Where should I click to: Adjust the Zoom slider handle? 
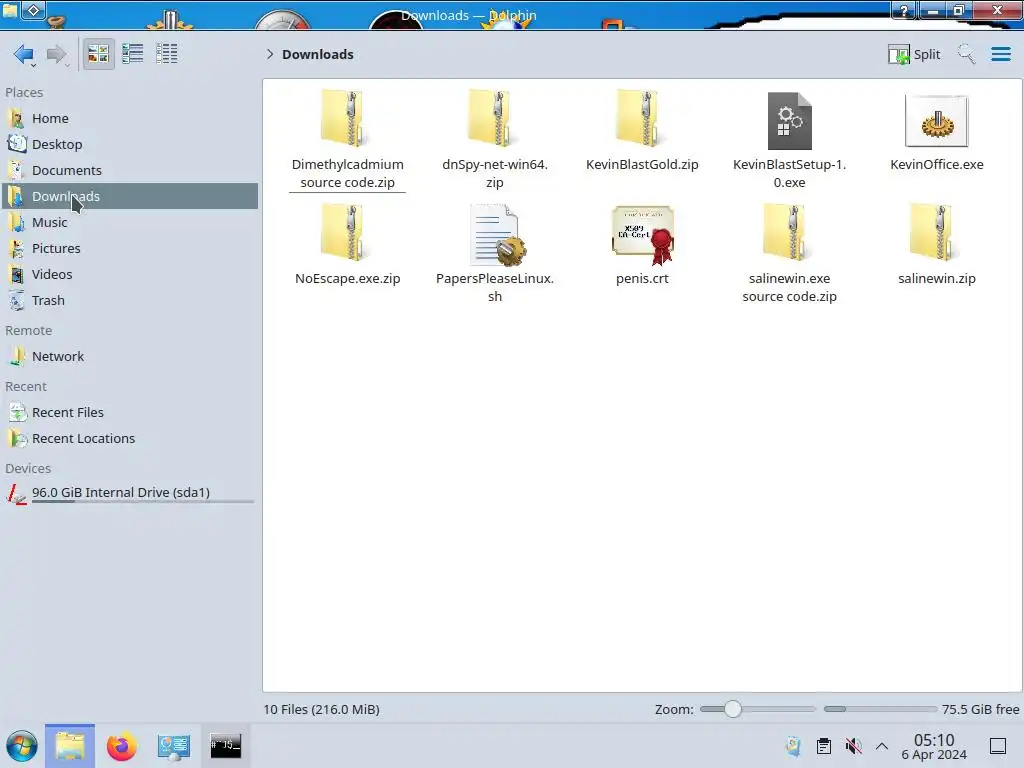click(x=733, y=709)
